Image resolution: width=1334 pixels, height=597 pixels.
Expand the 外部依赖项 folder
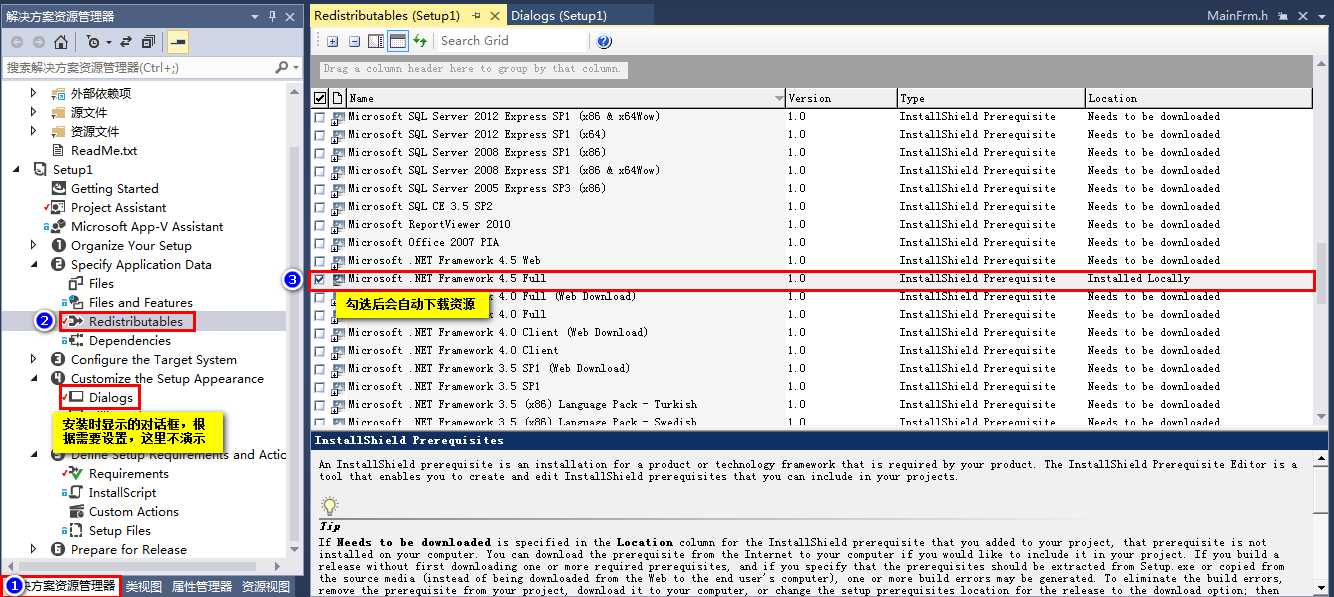coord(33,93)
